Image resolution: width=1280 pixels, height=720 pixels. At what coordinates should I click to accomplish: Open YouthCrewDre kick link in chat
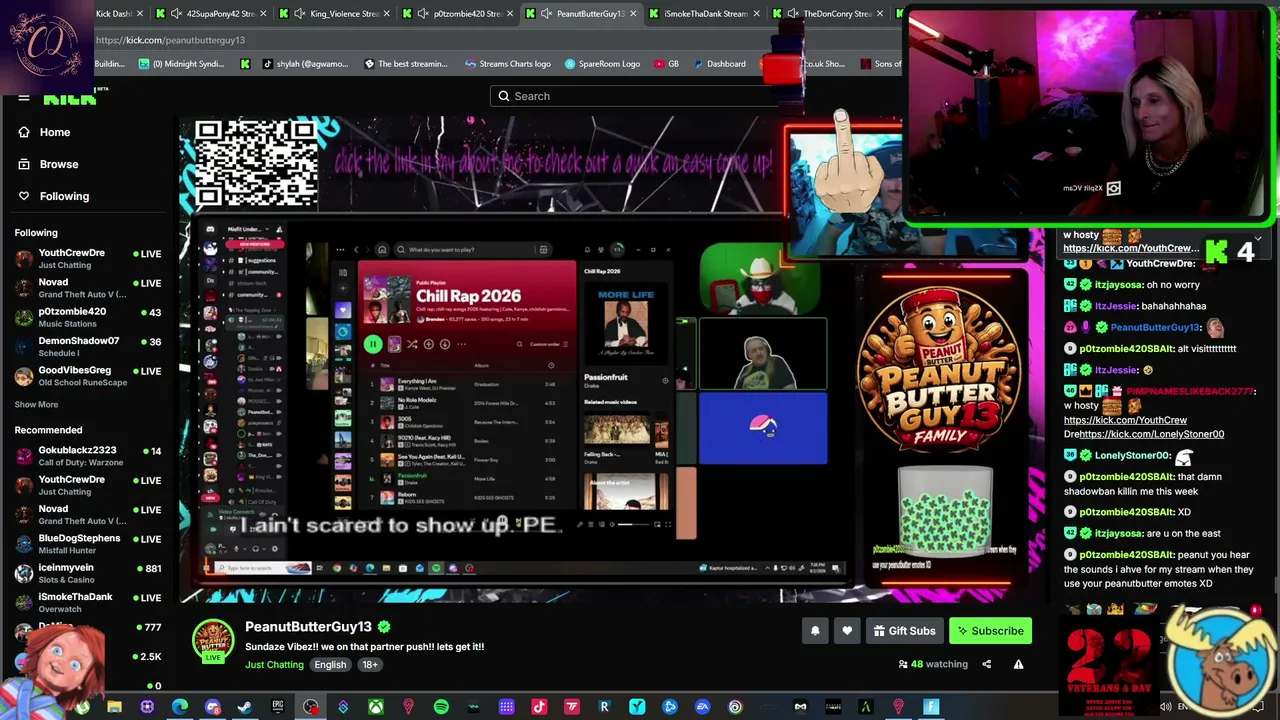tap(1125, 420)
